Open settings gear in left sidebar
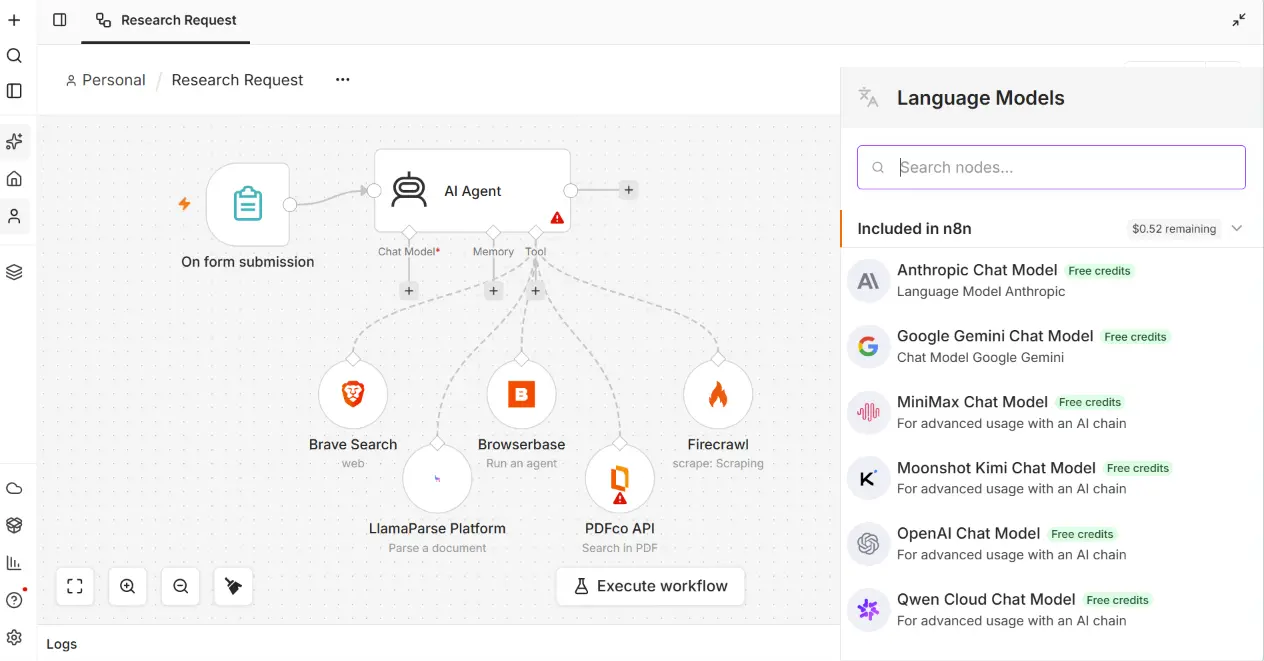 (x=14, y=637)
